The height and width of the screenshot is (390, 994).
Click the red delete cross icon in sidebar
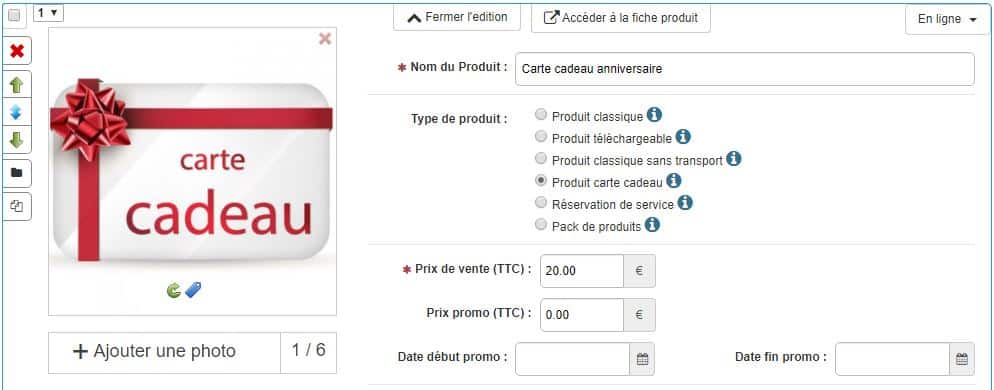pos(16,51)
